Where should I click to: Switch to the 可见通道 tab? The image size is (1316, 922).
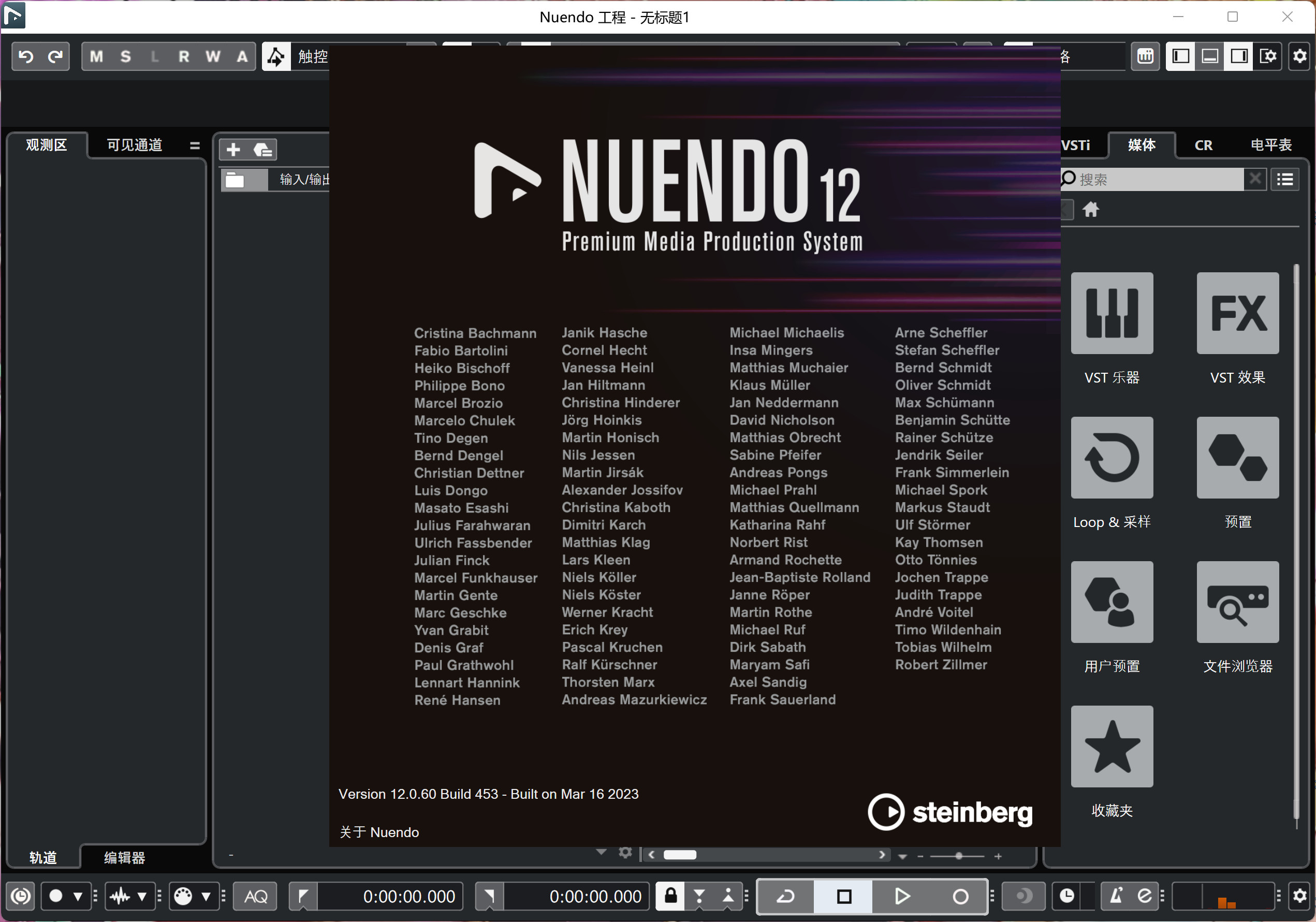pos(135,144)
